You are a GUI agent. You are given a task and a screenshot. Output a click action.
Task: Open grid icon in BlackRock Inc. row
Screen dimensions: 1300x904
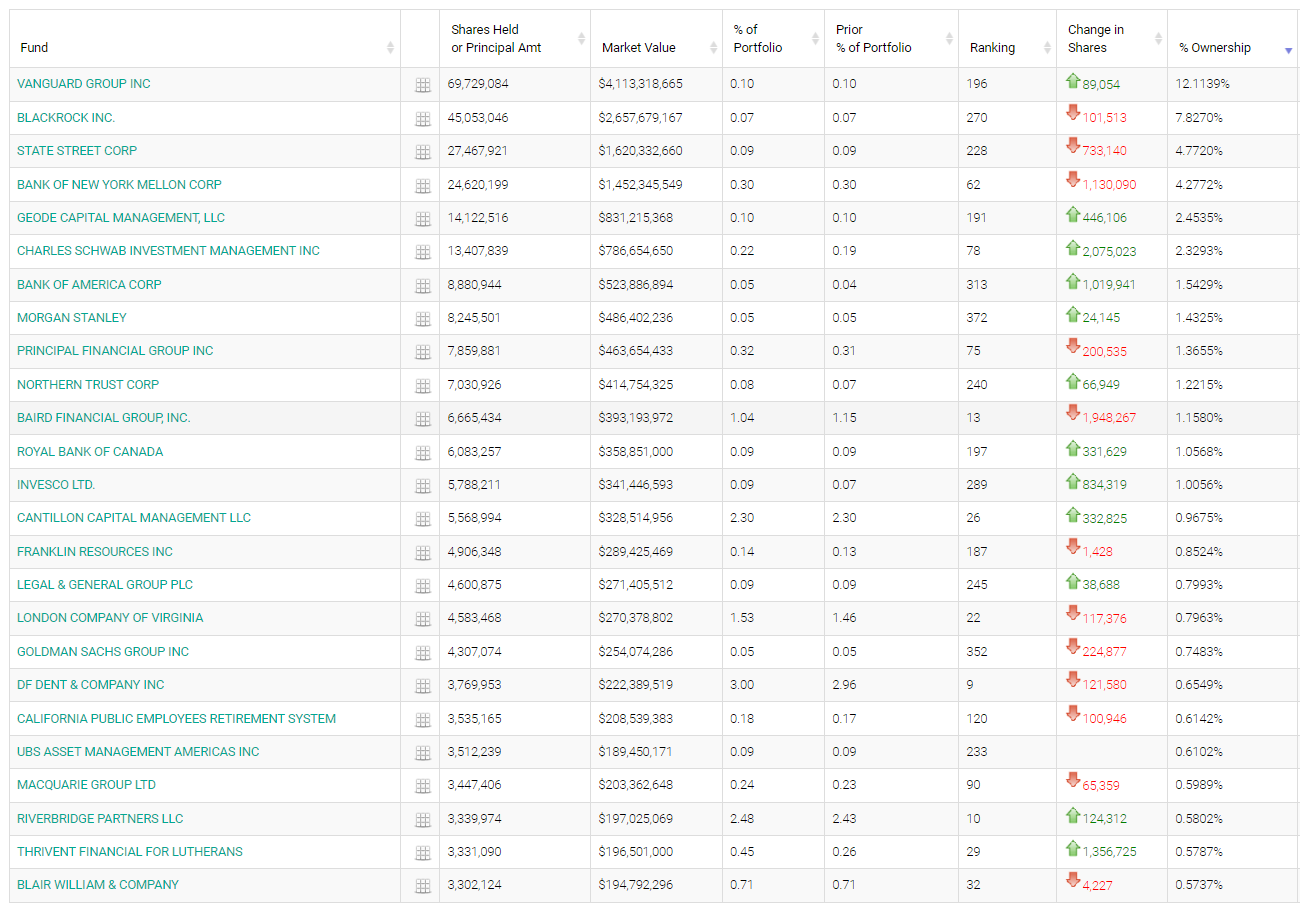point(423,119)
